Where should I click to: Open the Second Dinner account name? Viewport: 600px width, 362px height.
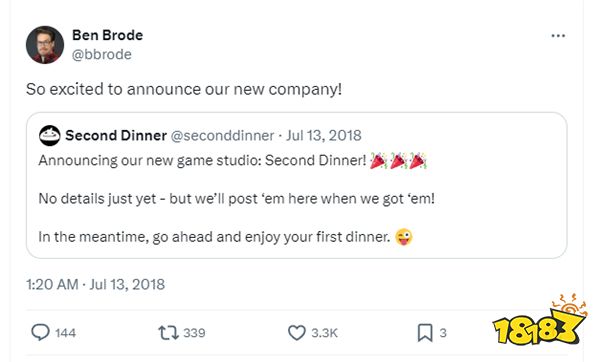point(116,135)
